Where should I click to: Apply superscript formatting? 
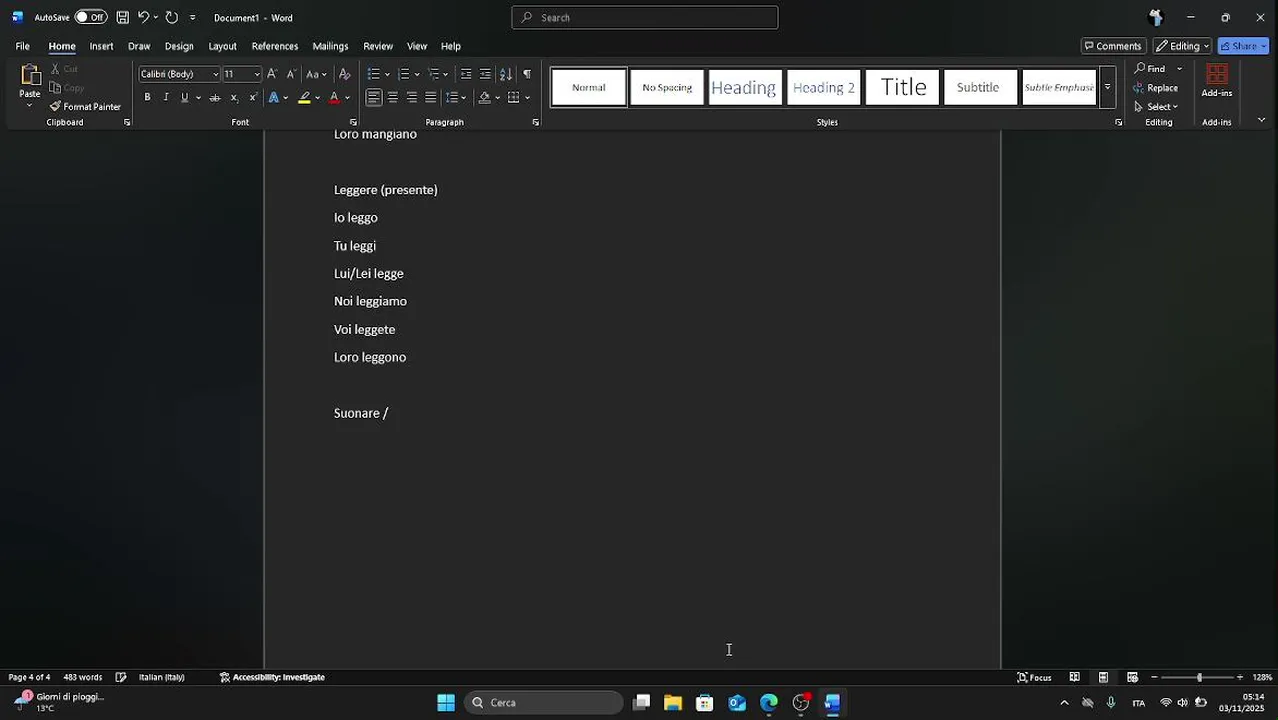click(x=253, y=98)
